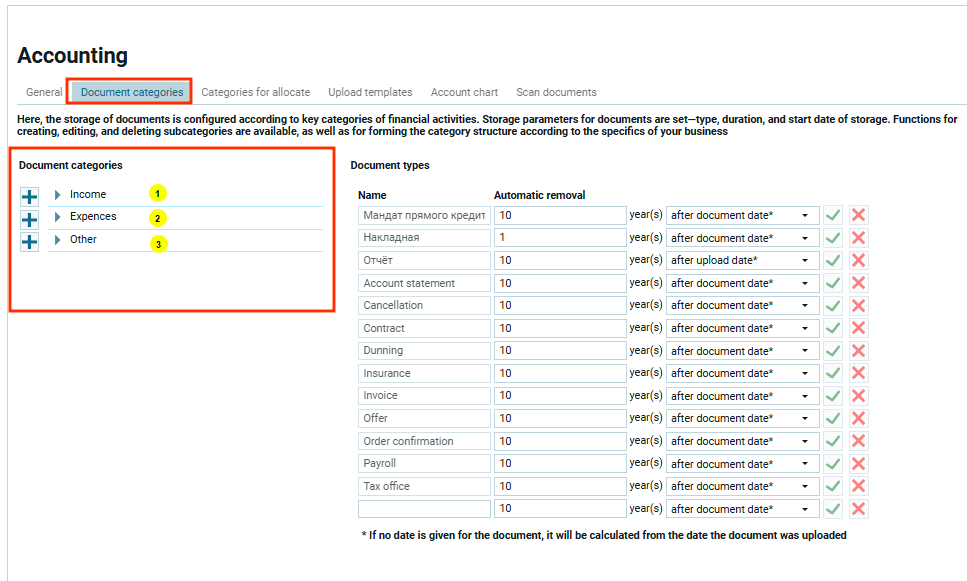Remove the Tax office document type

tap(858, 486)
